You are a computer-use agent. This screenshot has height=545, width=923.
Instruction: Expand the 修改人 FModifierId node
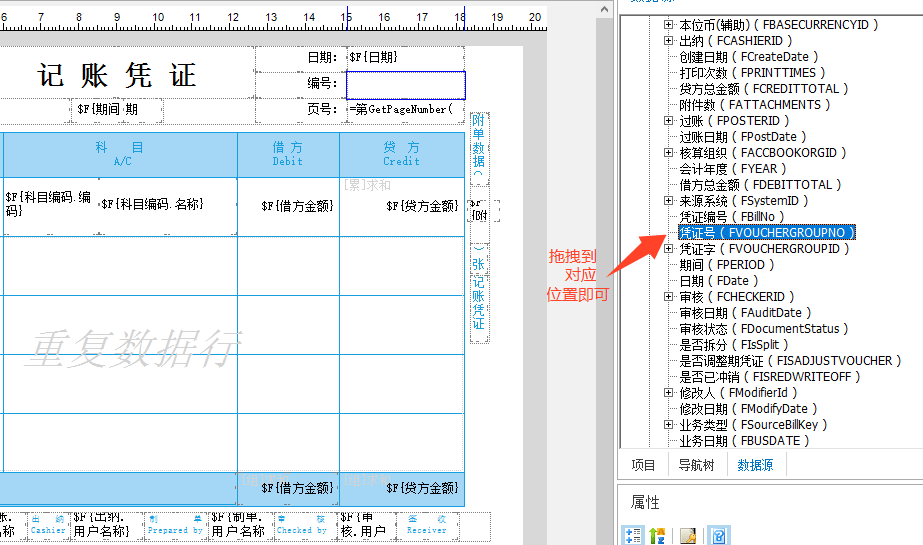point(668,393)
